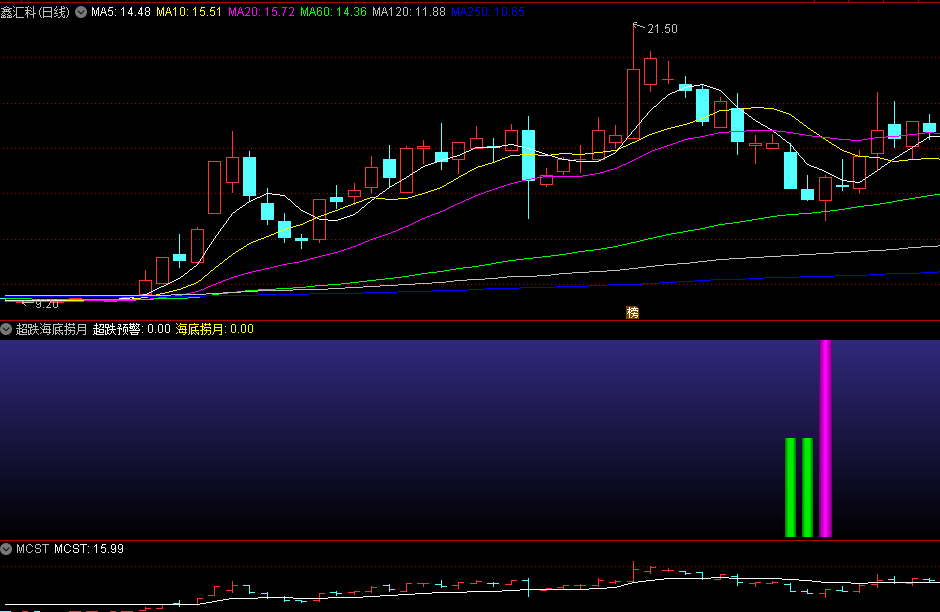Click the MA250: 10.65 label
Image resolution: width=940 pixels, height=612 pixels.
coord(488,12)
